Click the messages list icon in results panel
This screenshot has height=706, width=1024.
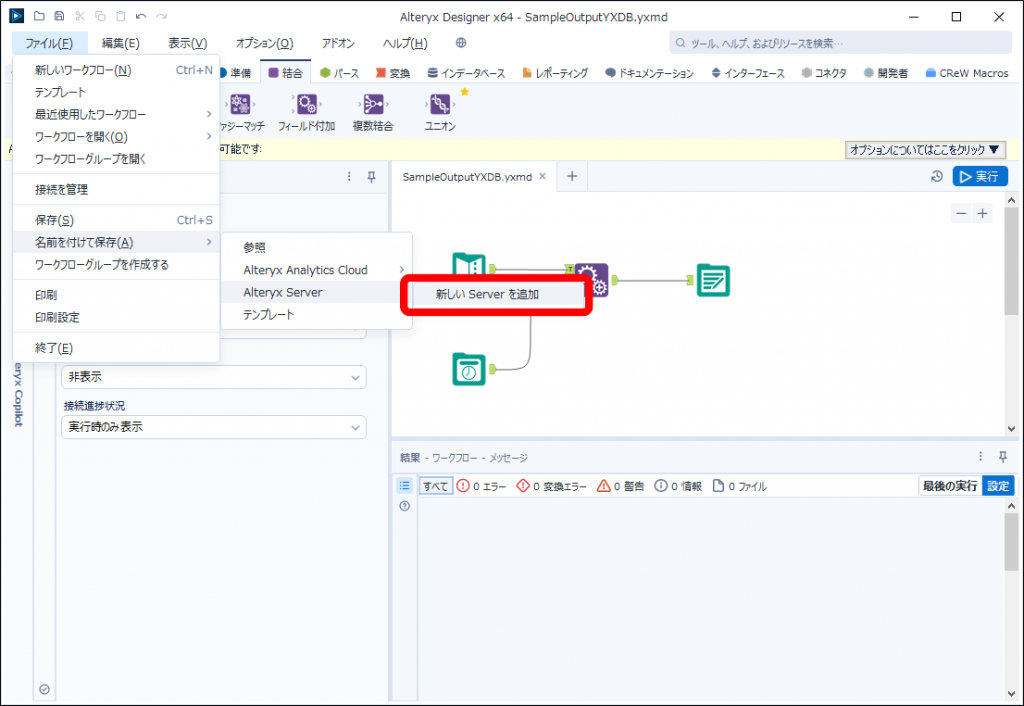tap(405, 485)
